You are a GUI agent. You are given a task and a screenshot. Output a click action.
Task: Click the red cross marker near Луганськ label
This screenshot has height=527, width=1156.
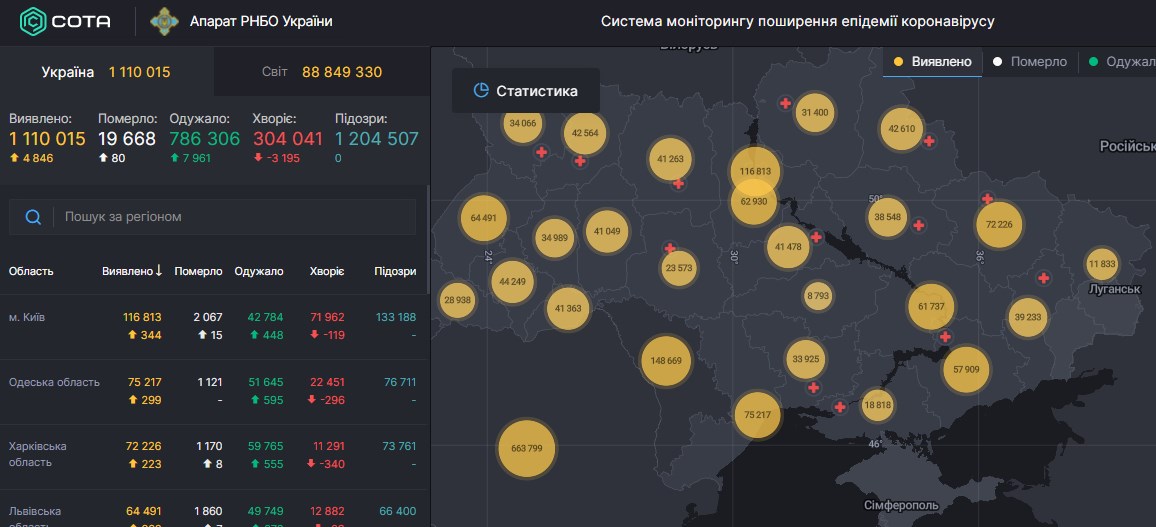(1043, 279)
